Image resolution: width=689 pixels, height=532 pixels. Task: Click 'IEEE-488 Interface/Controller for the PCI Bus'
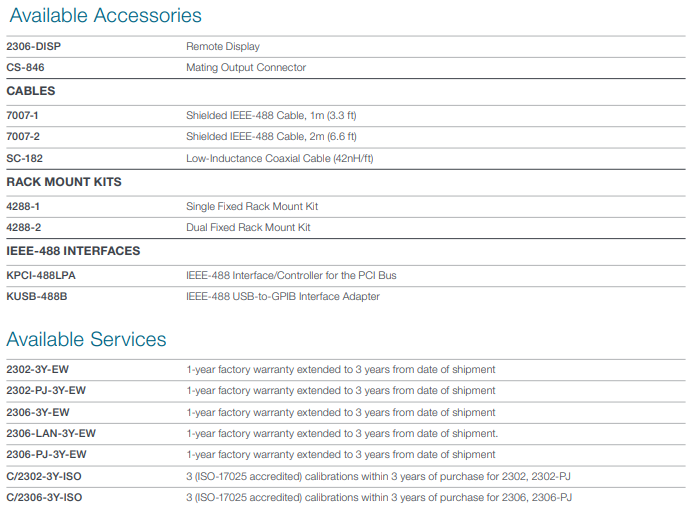tap(291, 275)
